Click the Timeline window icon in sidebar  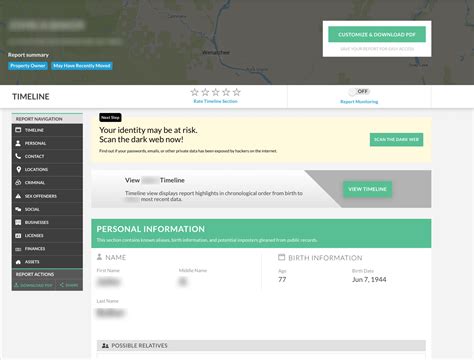[x=18, y=130]
